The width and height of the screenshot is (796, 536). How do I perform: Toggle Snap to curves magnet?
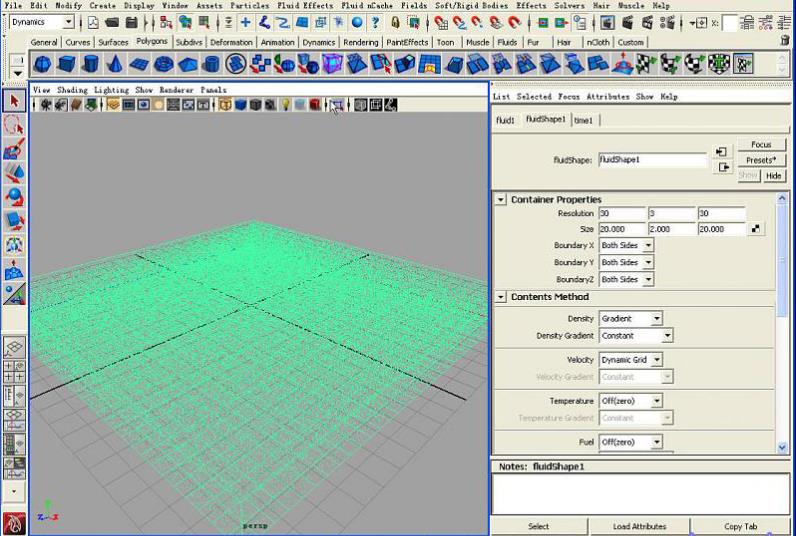pos(459,22)
